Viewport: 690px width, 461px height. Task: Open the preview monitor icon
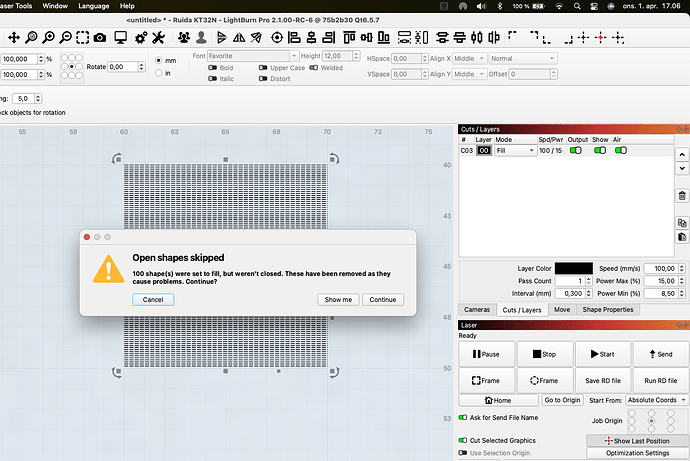(x=120, y=37)
